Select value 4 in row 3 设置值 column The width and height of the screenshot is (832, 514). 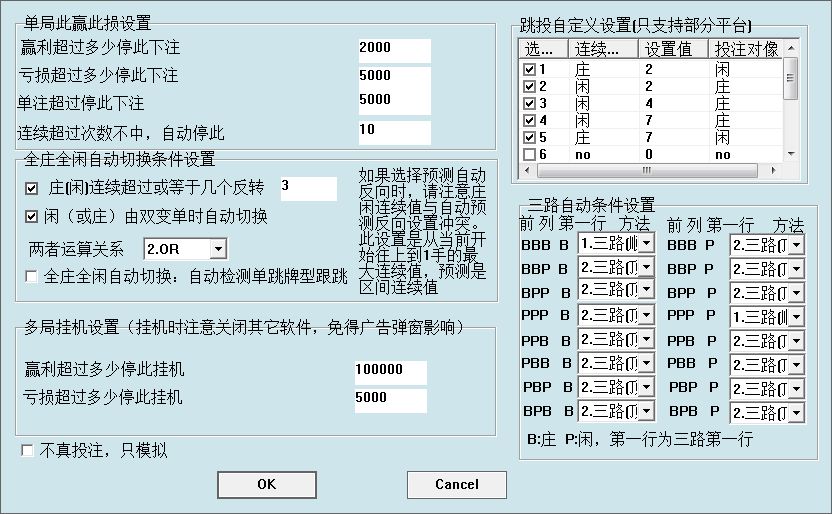click(x=649, y=103)
